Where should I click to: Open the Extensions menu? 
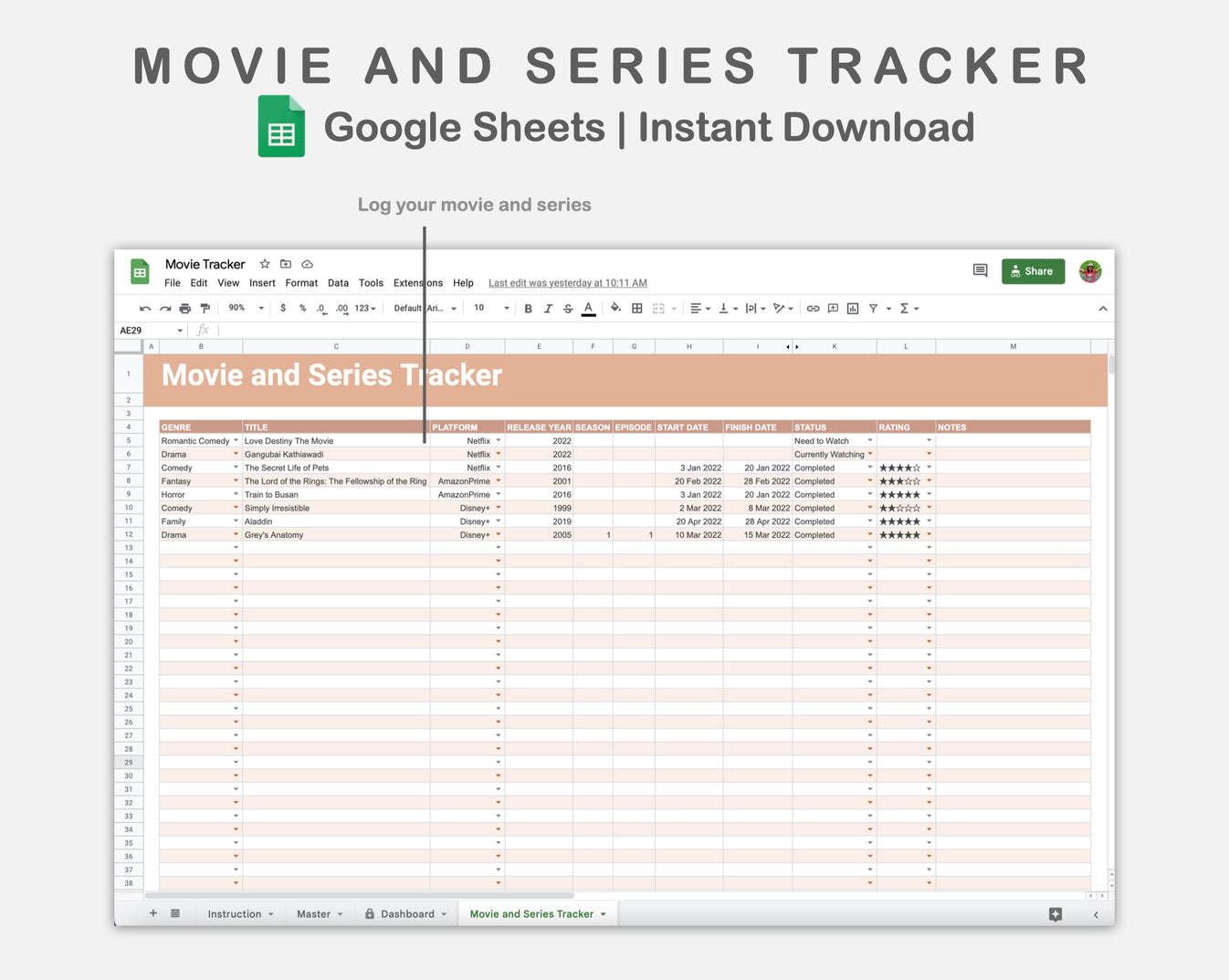[417, 283]
